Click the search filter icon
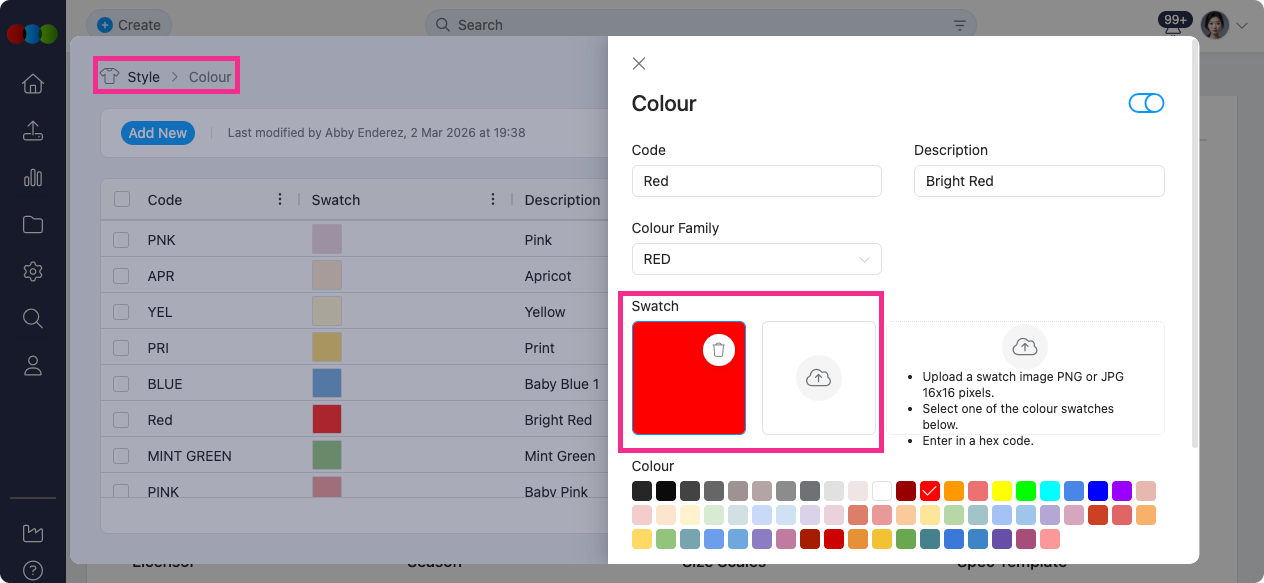 [x=959, y=25]
